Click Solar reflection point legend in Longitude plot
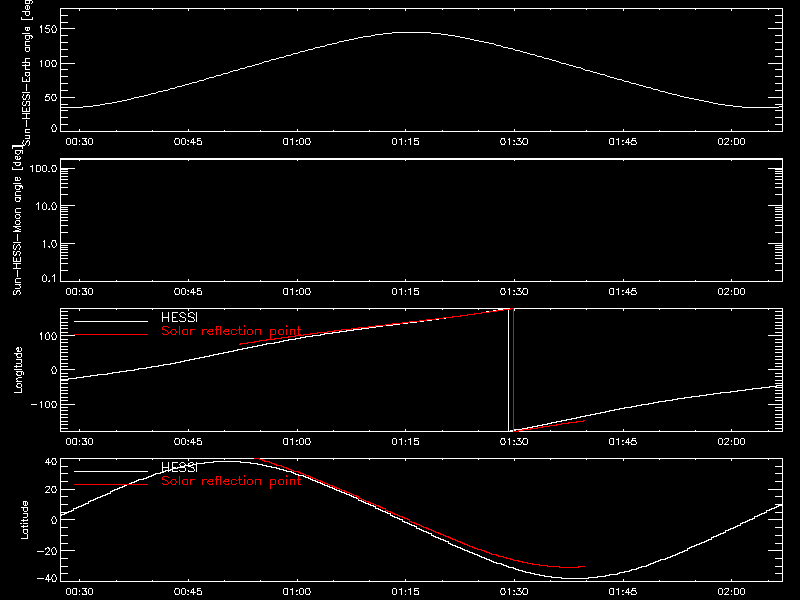Screen dimensions: 800x600 (232, 331)
